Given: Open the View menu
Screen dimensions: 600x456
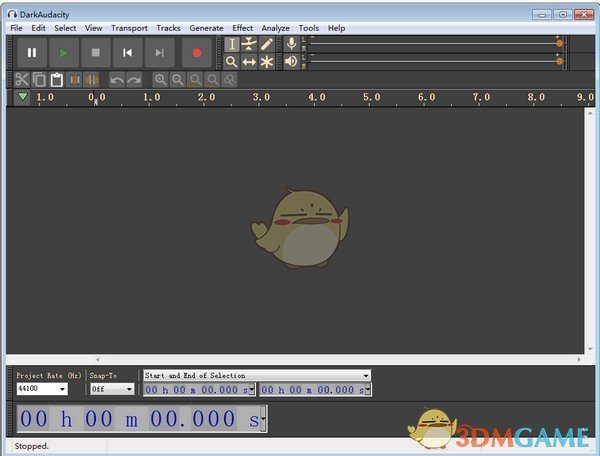Looking at the screenshot, I should [94, 28].
